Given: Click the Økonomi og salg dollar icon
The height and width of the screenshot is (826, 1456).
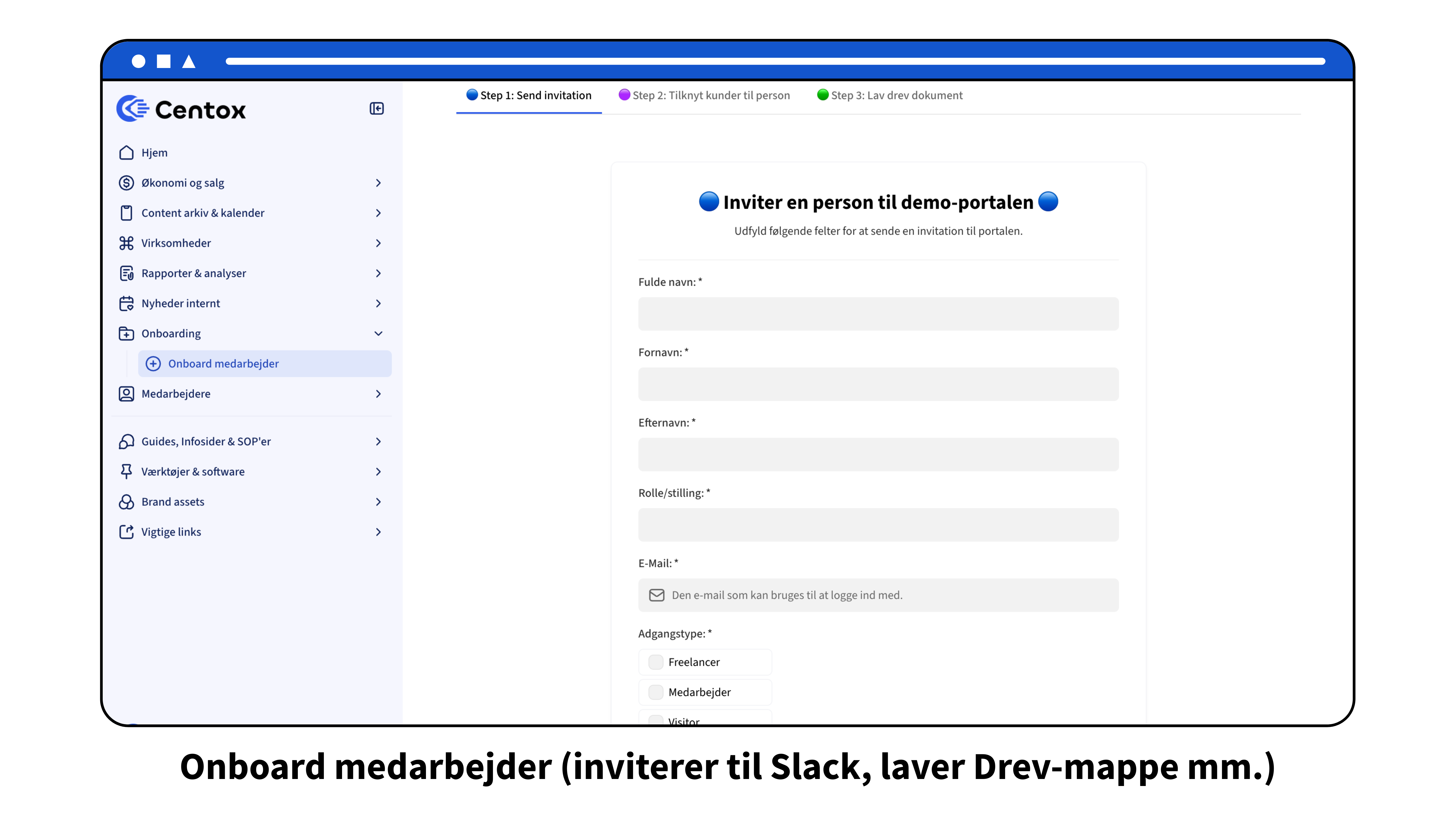Looking at the screenshot, I should [x=126, y=183].
